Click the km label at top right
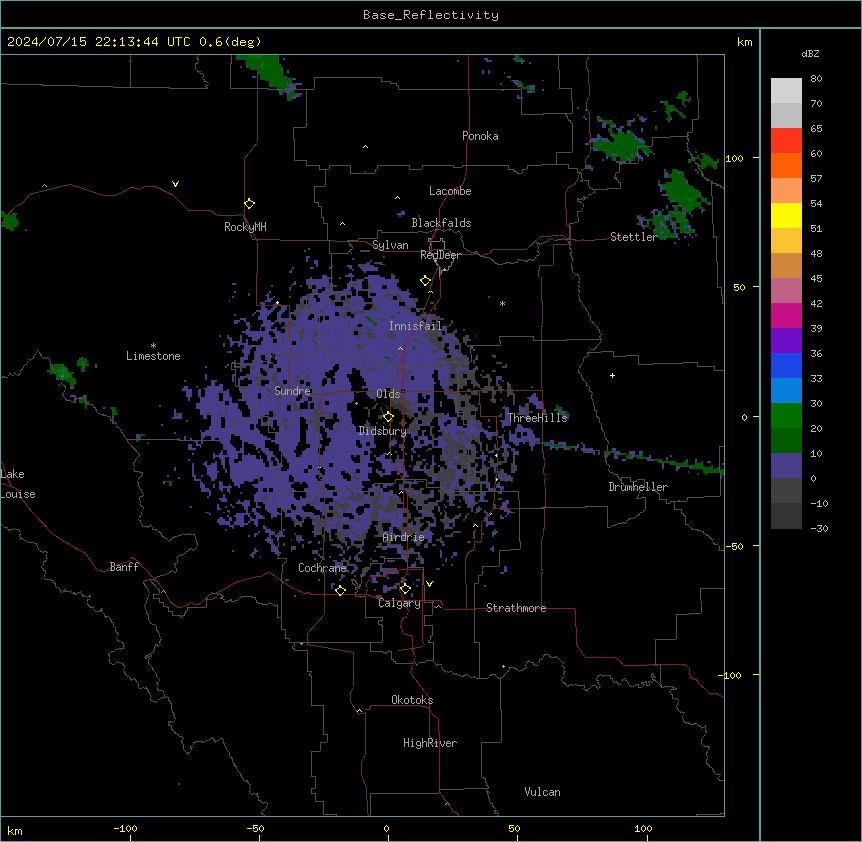The image size is (862, 842). coord(744,42)
